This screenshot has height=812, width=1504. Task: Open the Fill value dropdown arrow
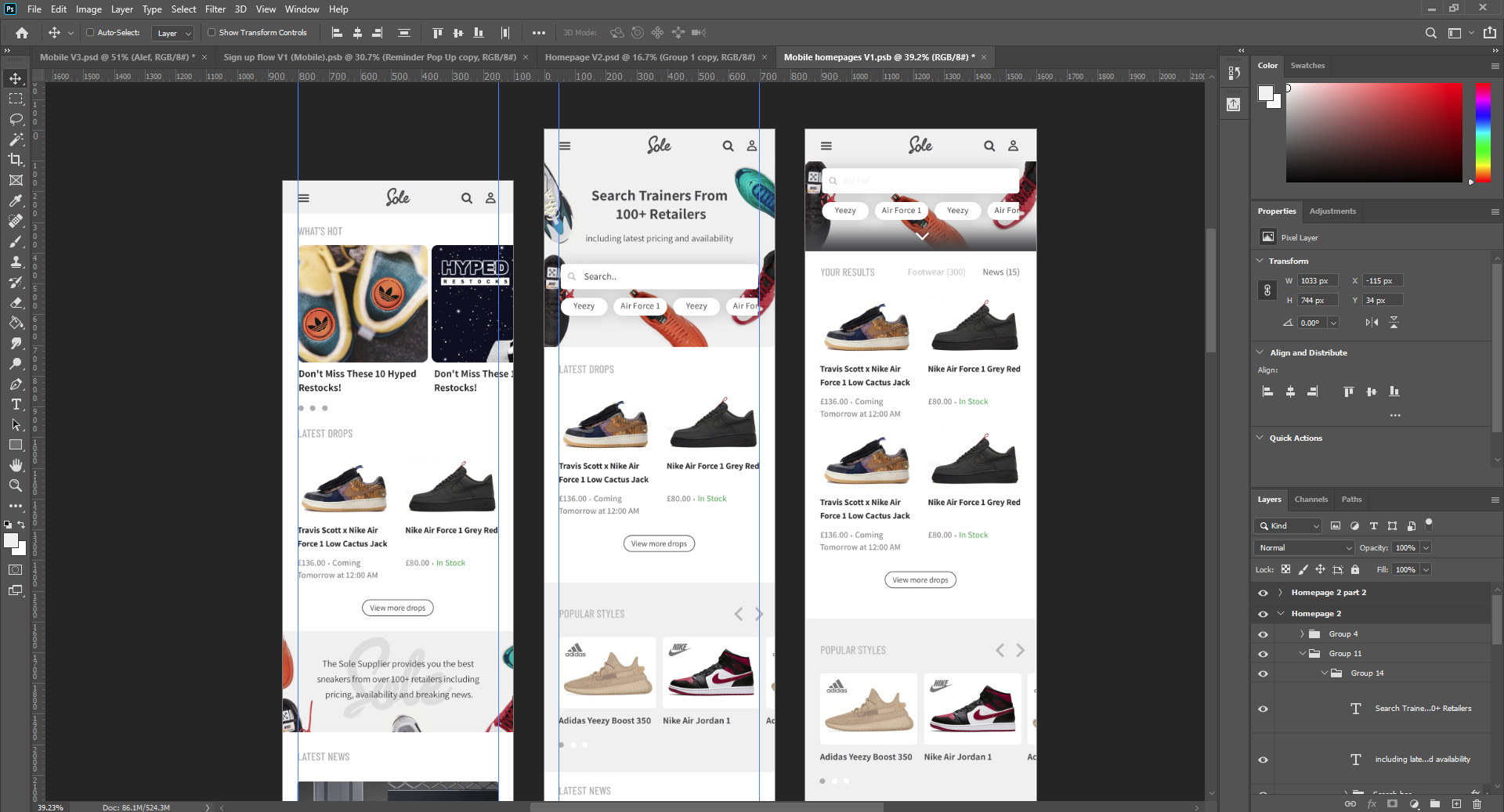[1426, 570]
